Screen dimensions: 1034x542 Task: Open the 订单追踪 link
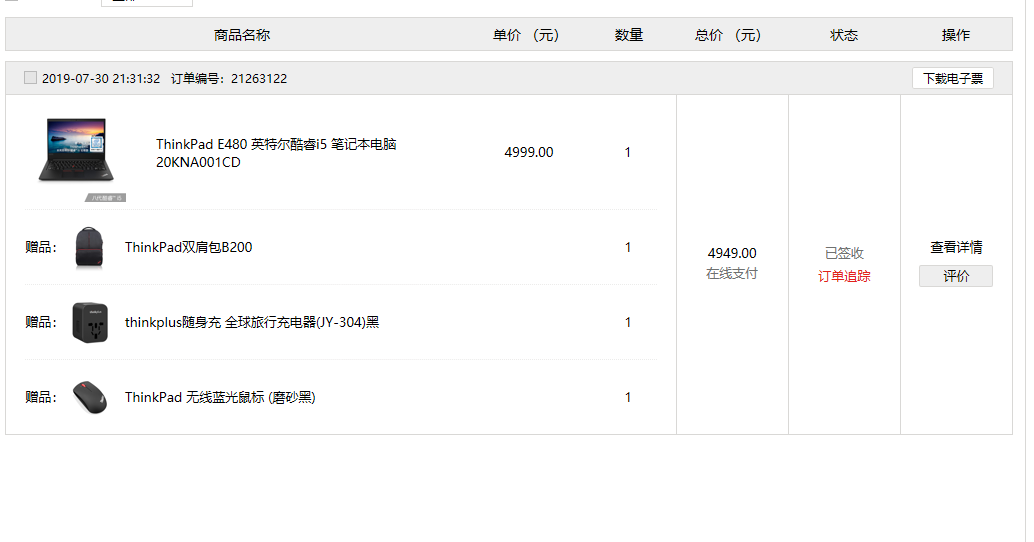click(844, 276)
